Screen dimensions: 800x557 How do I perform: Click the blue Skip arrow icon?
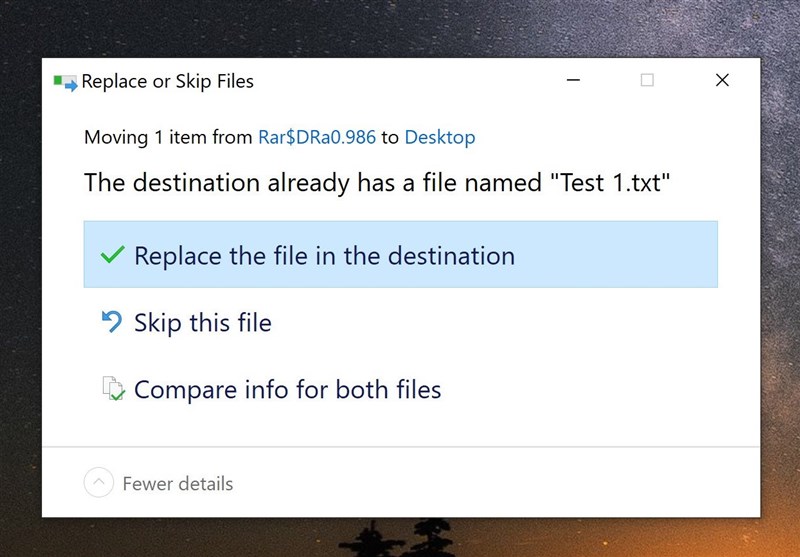tap(111, 322)
